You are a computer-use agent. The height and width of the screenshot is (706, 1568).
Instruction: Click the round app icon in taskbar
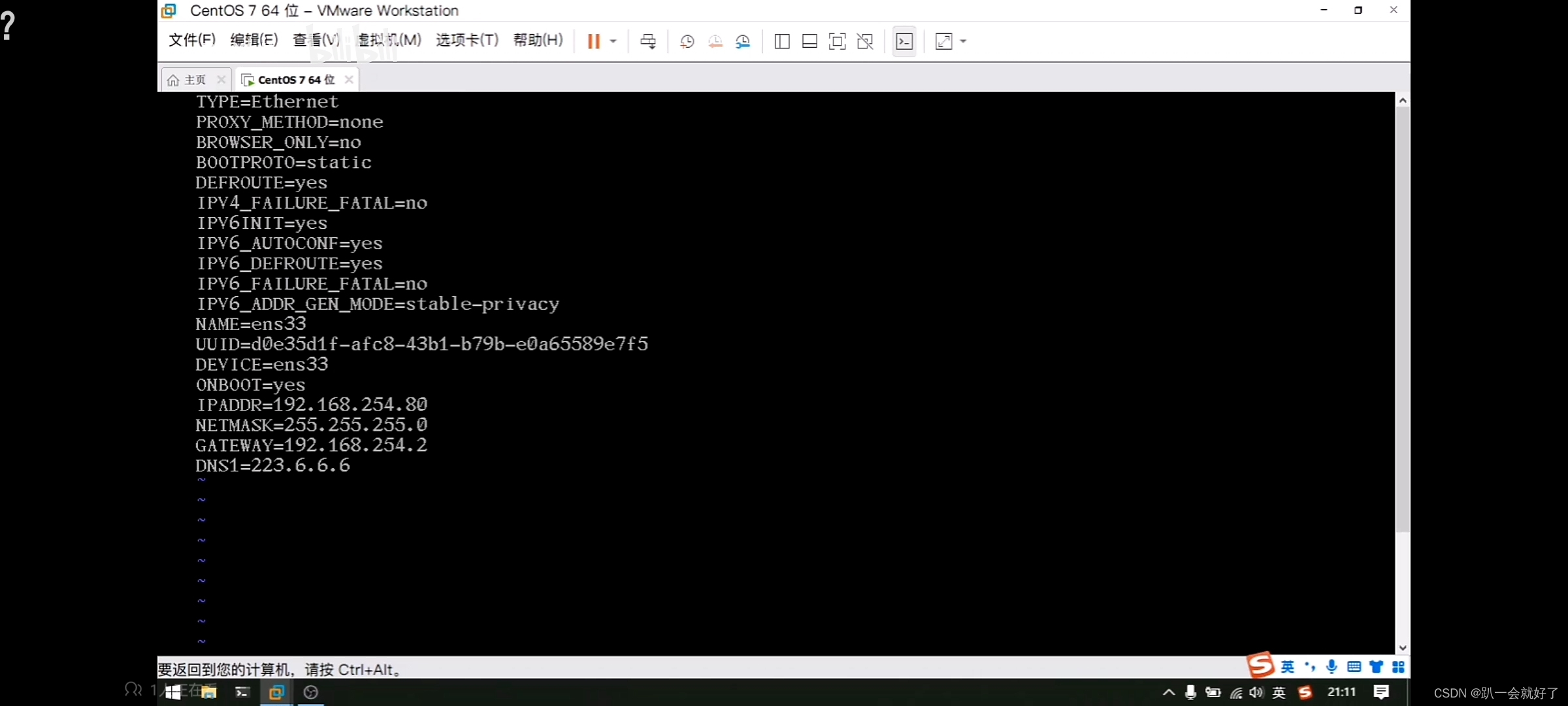point(311,692)
